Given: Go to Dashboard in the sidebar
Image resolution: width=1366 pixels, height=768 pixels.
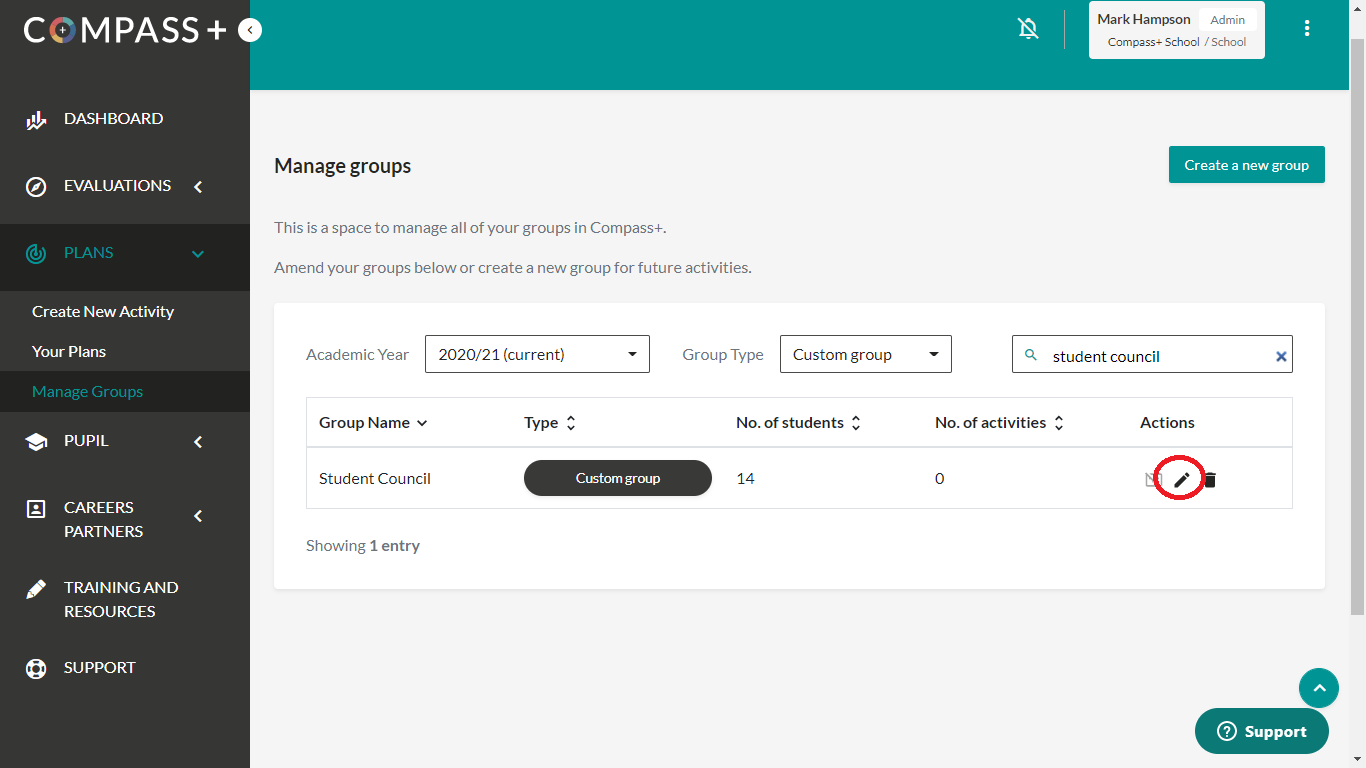Looking at the screenshot, I should (x=113, y=119).
